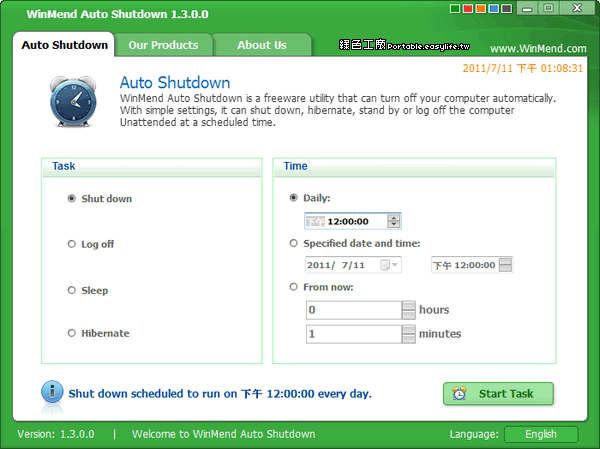Adjust the Daily time spinner arrows
Viewport: 600px width, 449px height.
[x=394, y=221]
